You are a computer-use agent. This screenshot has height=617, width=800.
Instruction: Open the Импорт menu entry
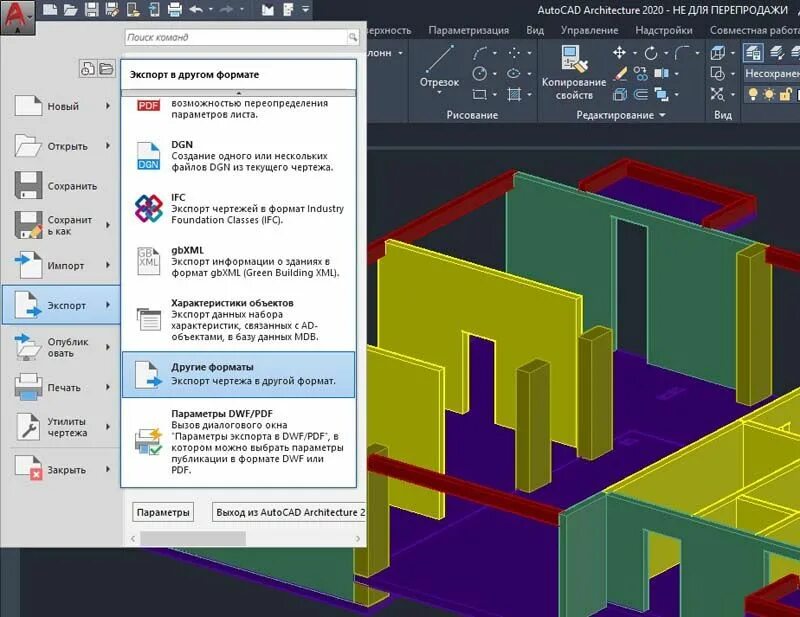pyautogui.click(x=61, y=265)
